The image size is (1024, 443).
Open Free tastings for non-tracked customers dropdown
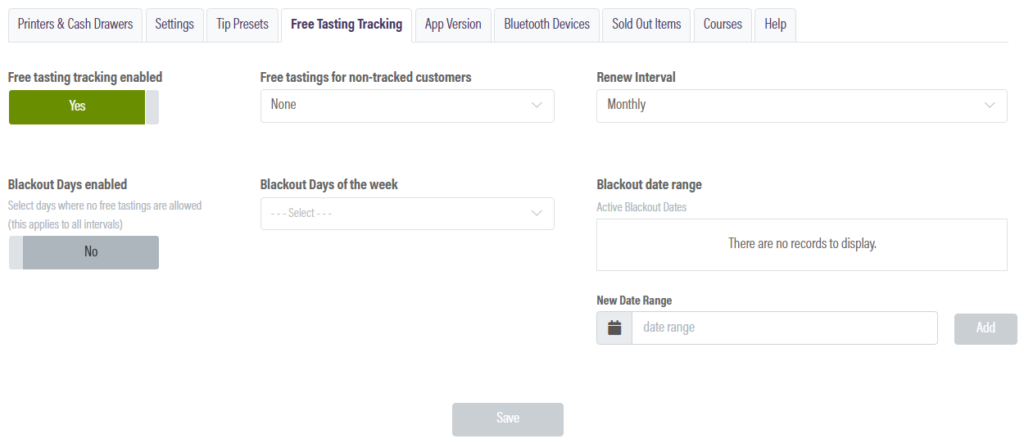[407, 106]
